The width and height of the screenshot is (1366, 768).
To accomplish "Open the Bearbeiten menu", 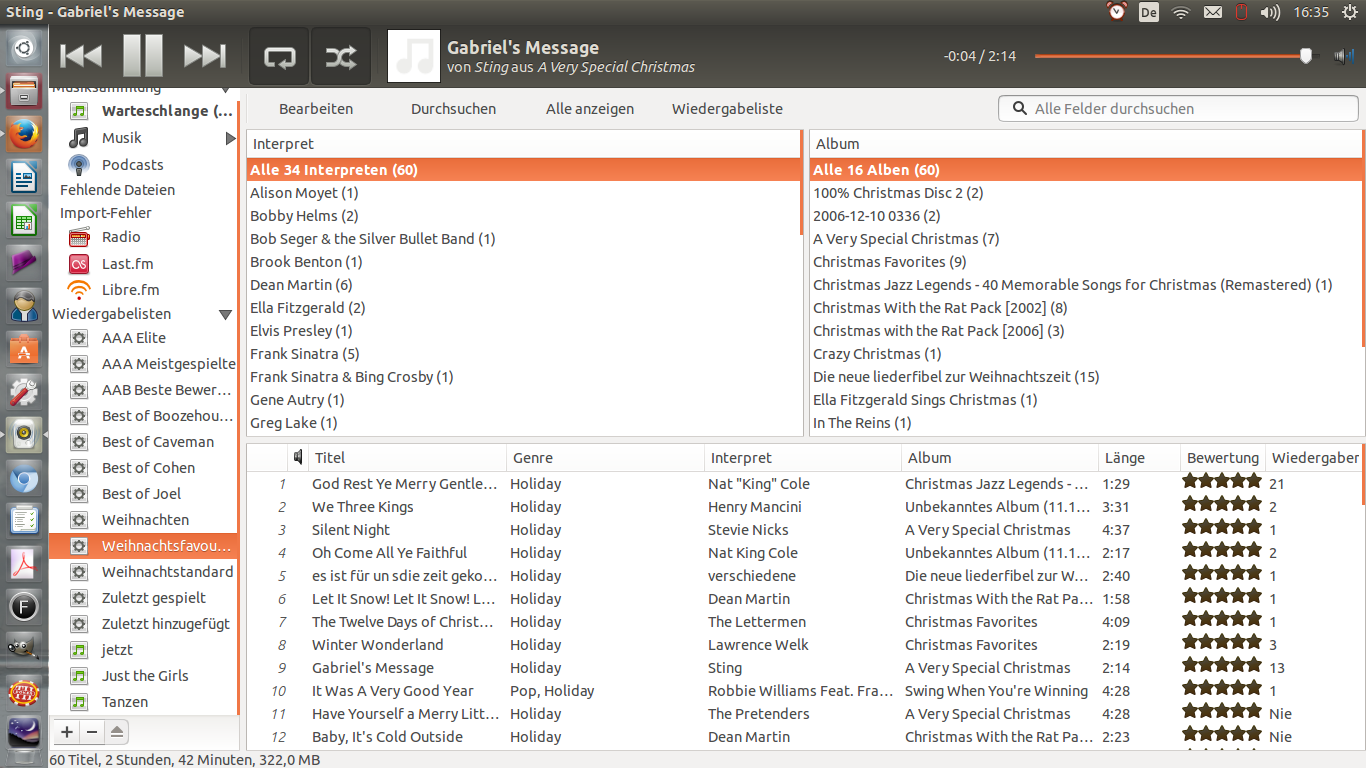I will [x=316, y=109].
